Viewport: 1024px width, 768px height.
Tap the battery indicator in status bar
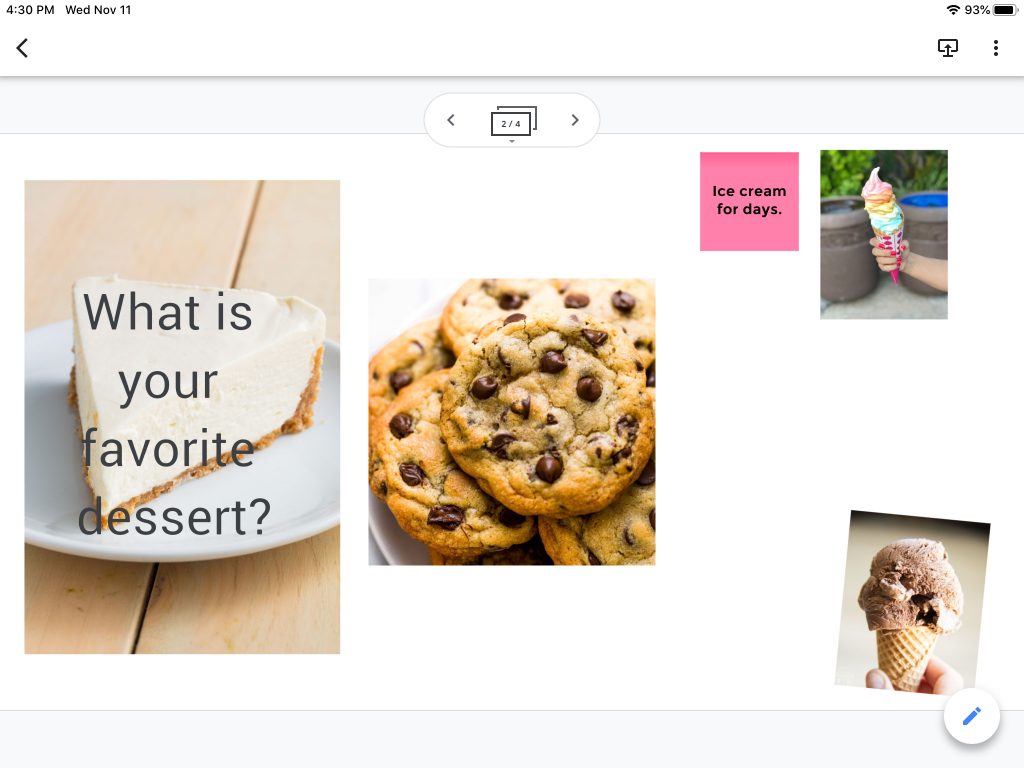point(1006,10)
